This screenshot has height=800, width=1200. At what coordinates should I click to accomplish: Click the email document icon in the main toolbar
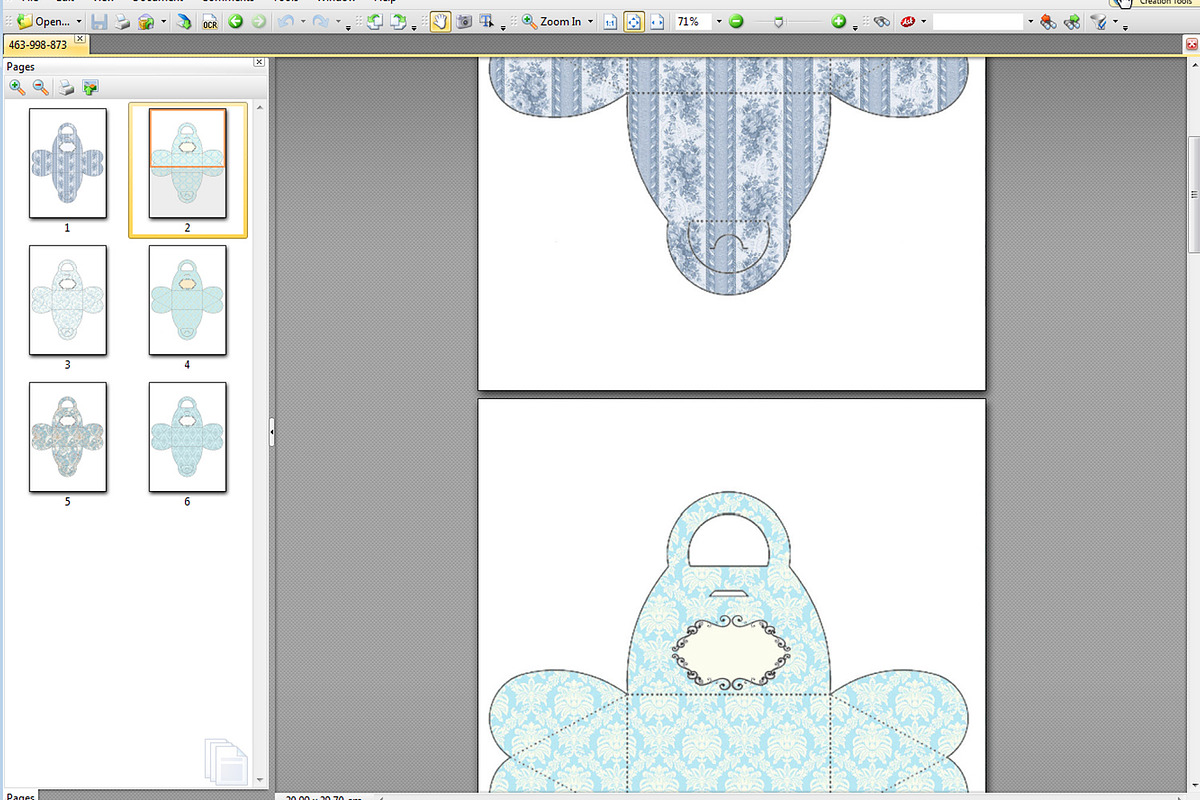point(146,21)
